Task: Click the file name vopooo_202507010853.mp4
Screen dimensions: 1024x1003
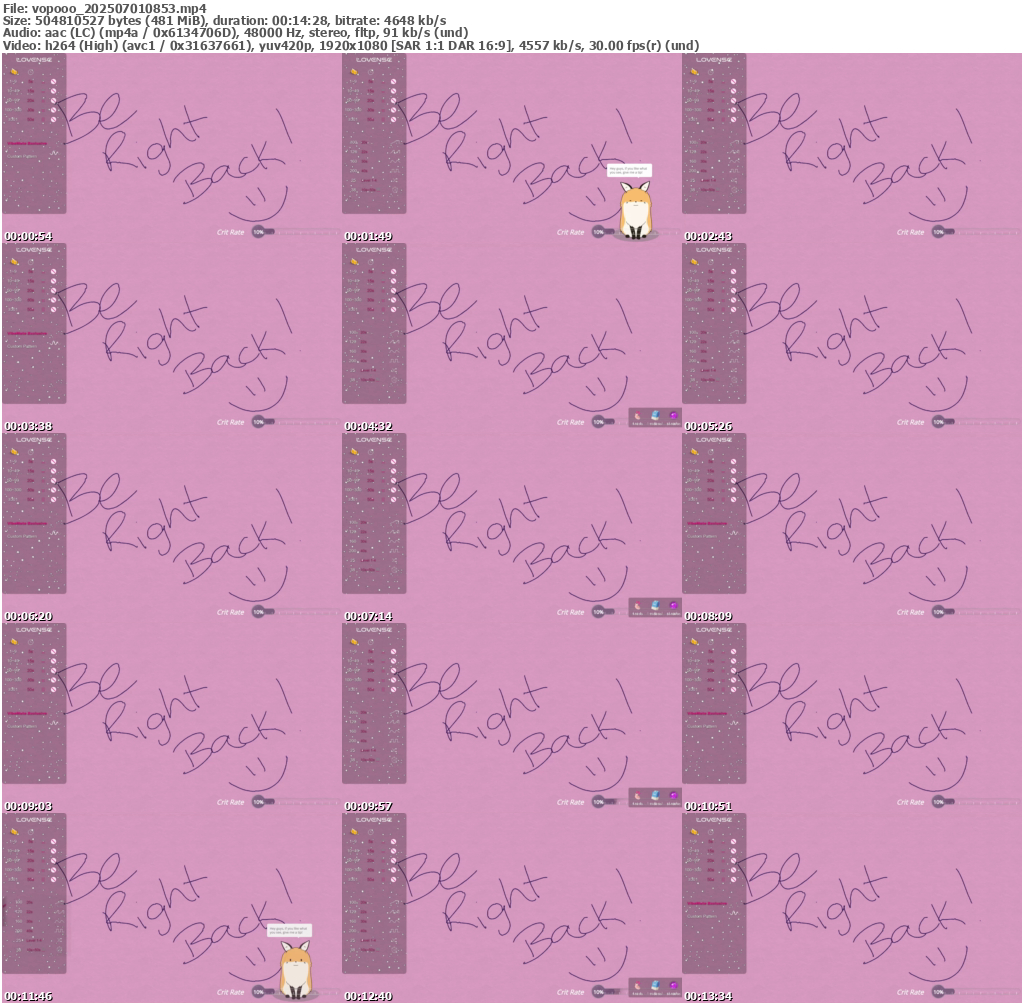Action: [x=119, y=8]
